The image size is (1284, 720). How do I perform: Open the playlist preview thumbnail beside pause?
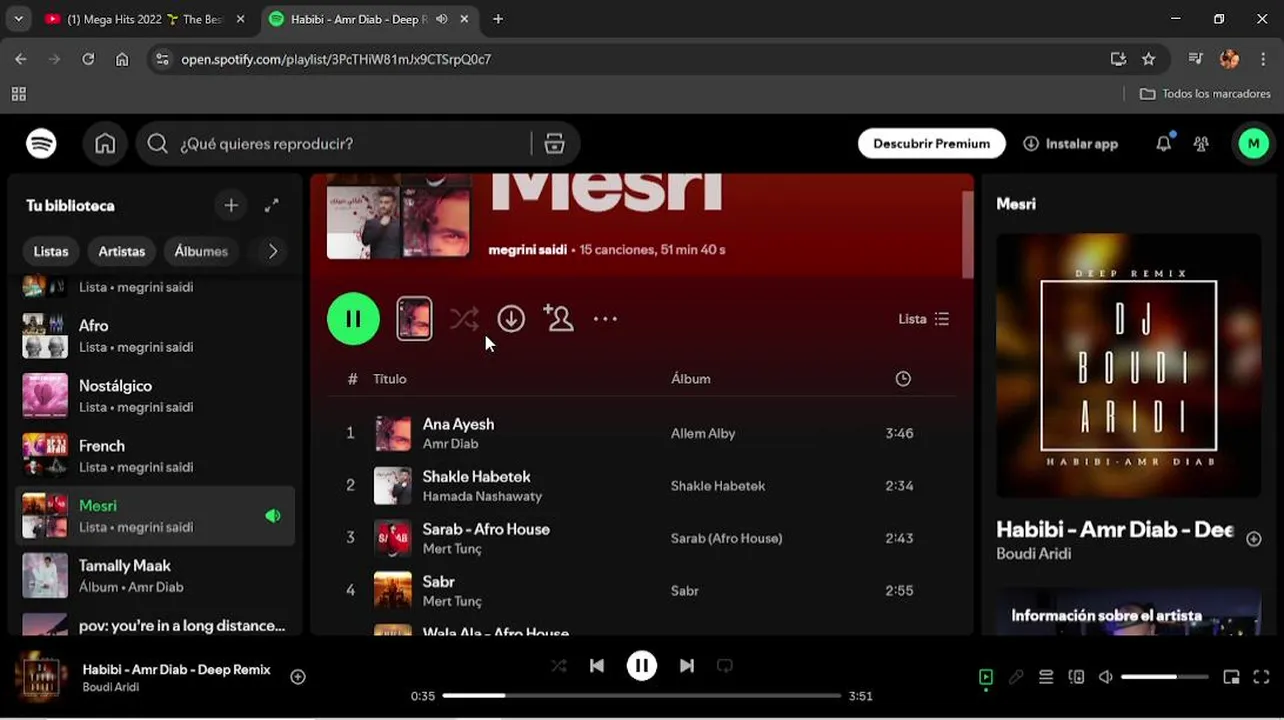click(414, 319)
